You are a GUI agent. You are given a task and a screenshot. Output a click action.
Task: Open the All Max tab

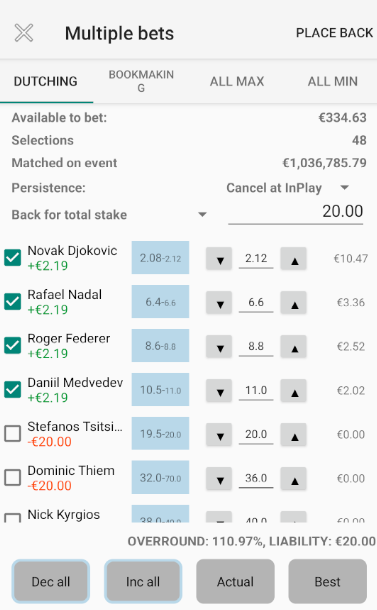click(237, 81)
